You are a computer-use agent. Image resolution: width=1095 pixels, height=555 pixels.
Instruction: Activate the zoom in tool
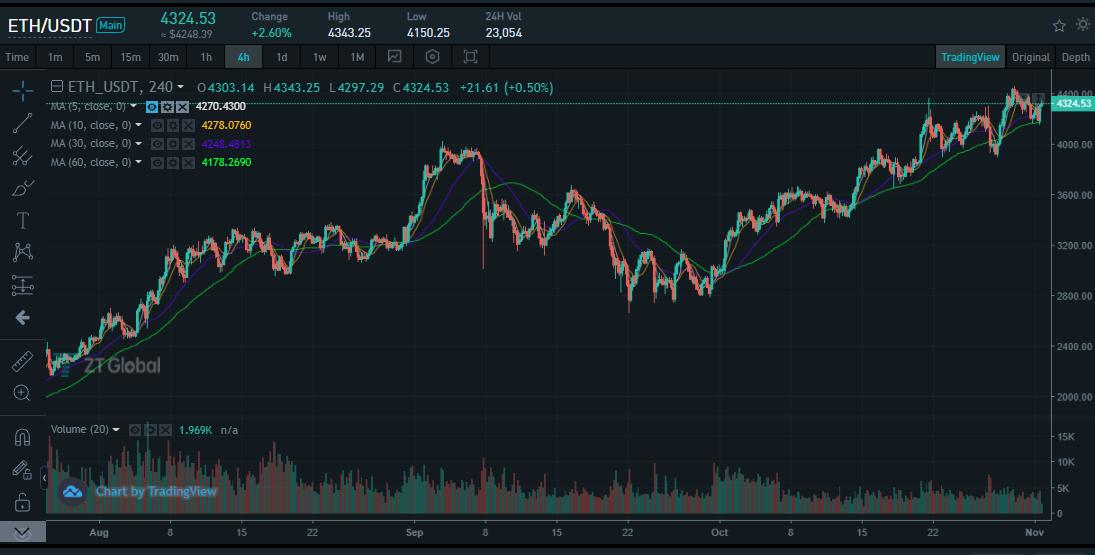coord(22,393)
